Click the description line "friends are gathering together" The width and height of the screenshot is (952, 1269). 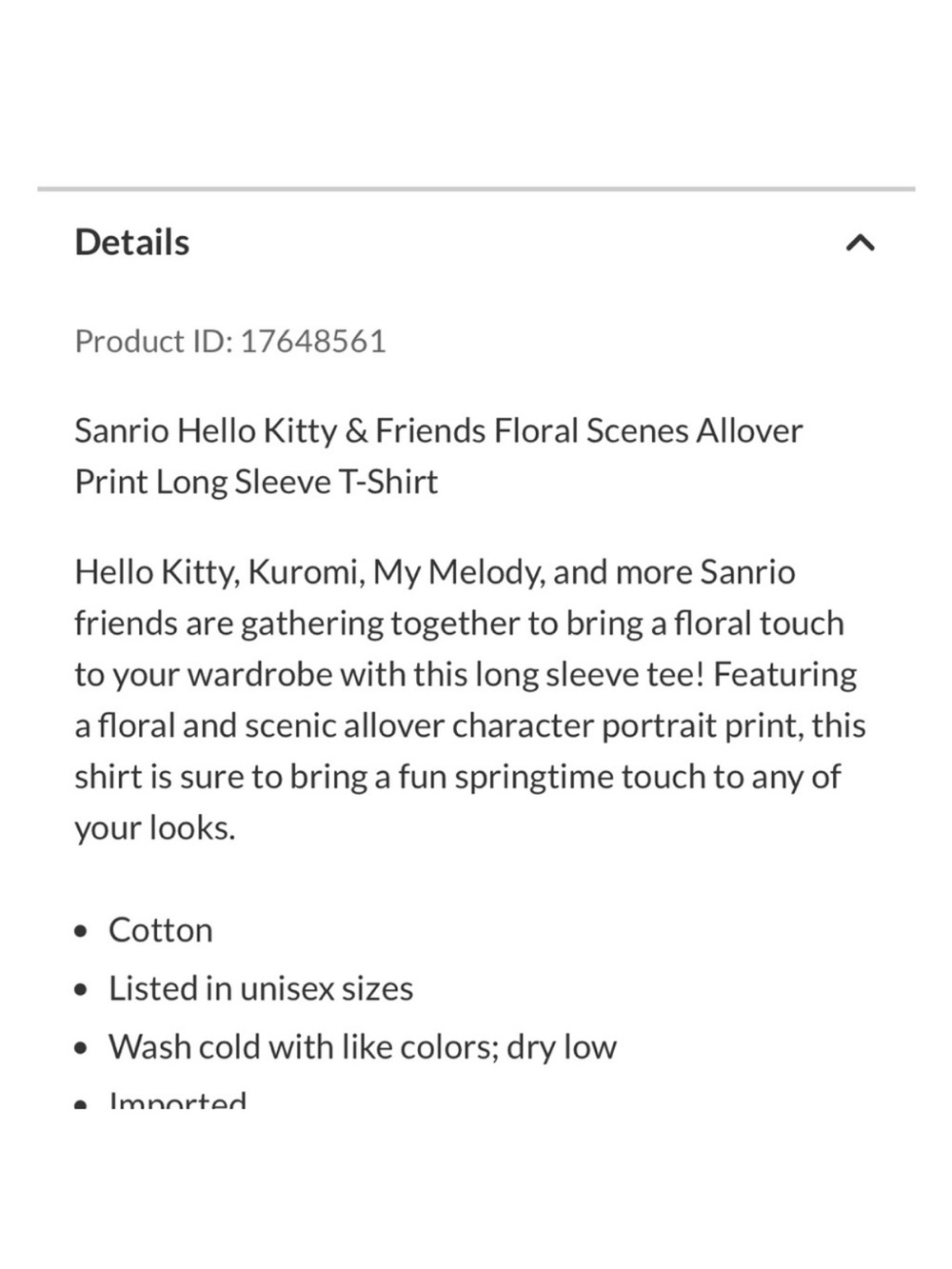coord(459,624)
